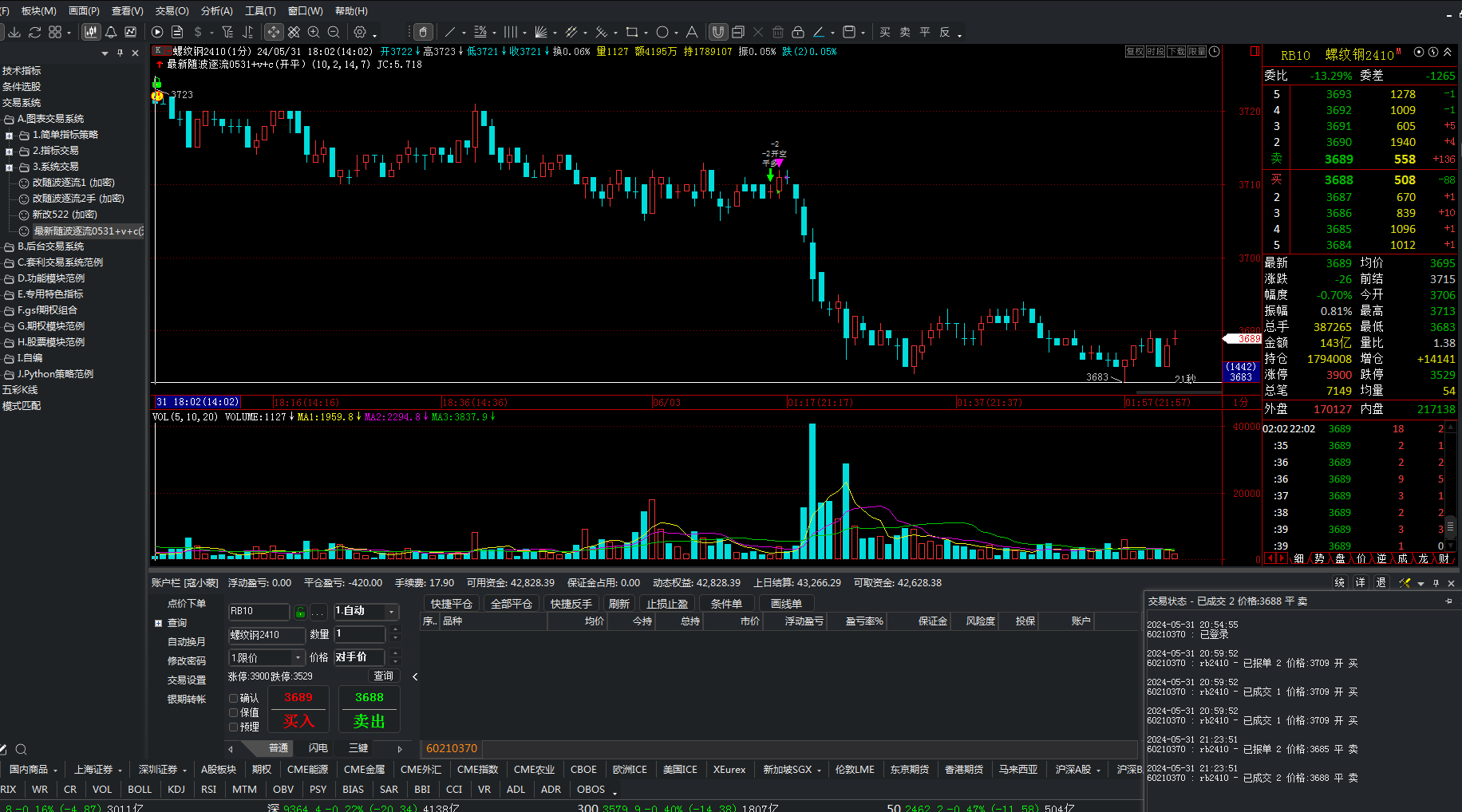Image resolution: width=1462 pixels, height=812 pixels.
Task: Expand the 2.指标交易 tree node
Action: pyautogui.click(x=9, y=152)
